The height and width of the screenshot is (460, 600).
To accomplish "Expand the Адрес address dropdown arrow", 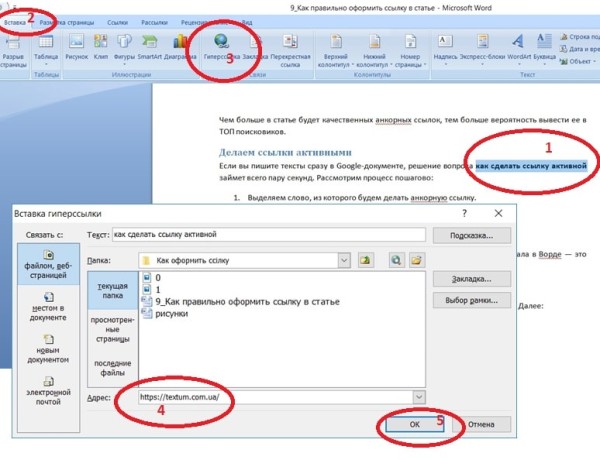I will click(x=419, y=397).
